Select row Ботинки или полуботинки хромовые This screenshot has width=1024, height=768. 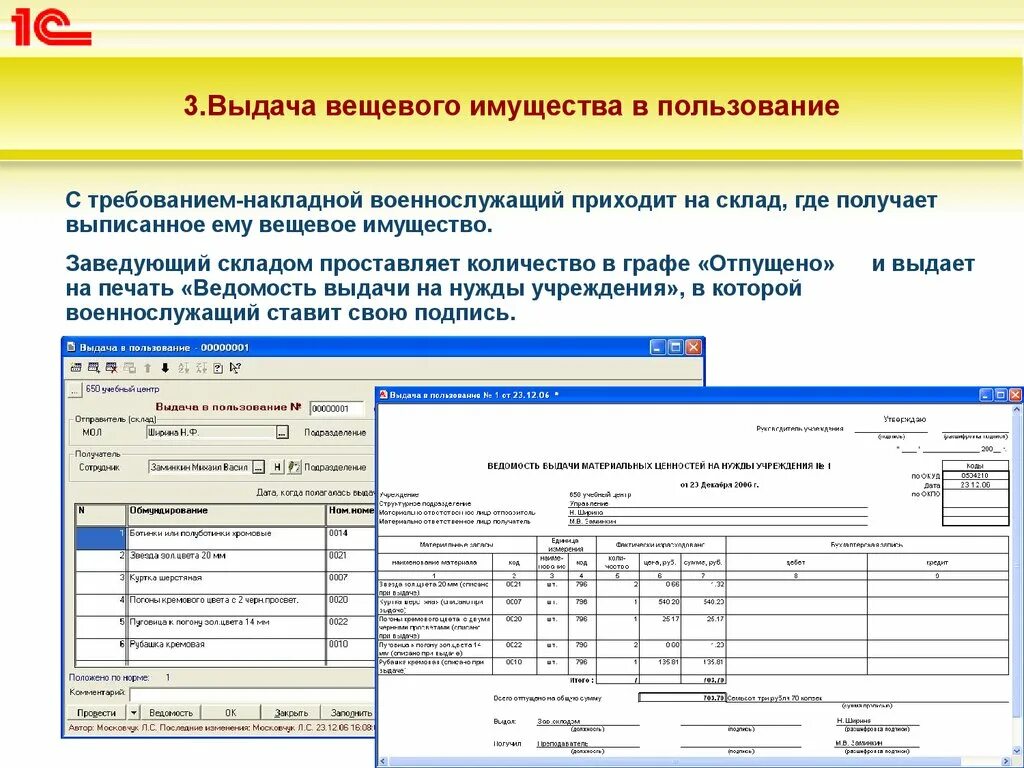point(225,537)
